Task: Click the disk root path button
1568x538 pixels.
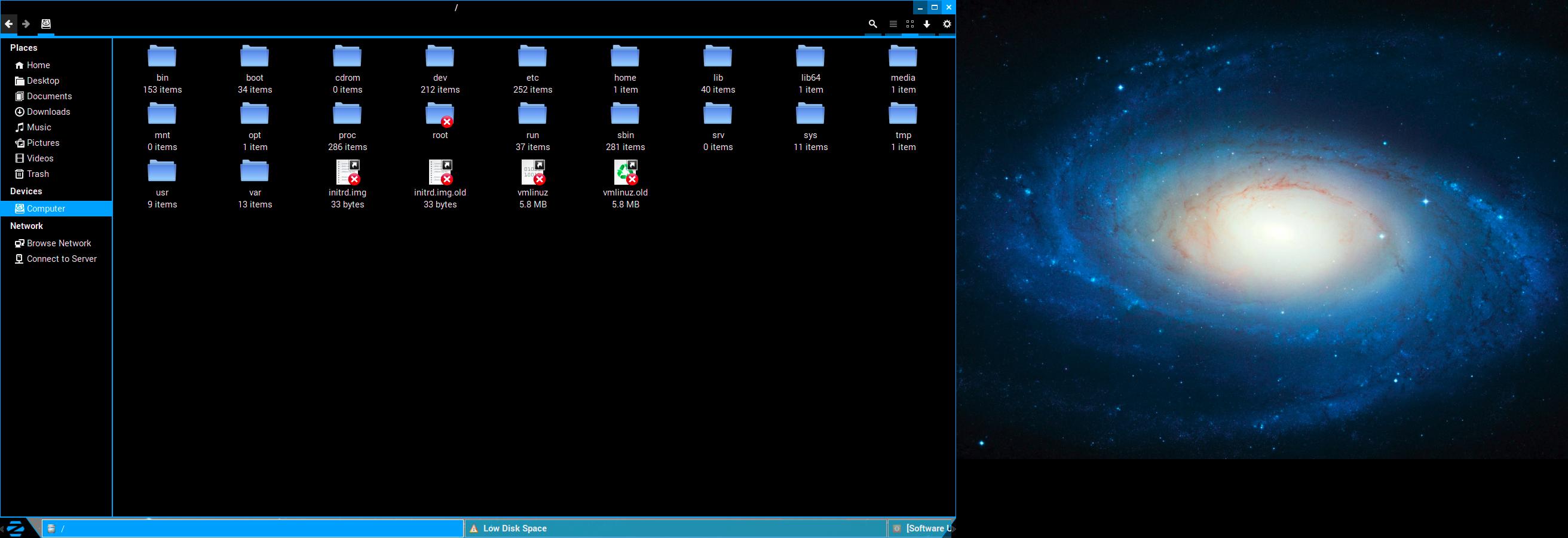Action: click(45, 24)
